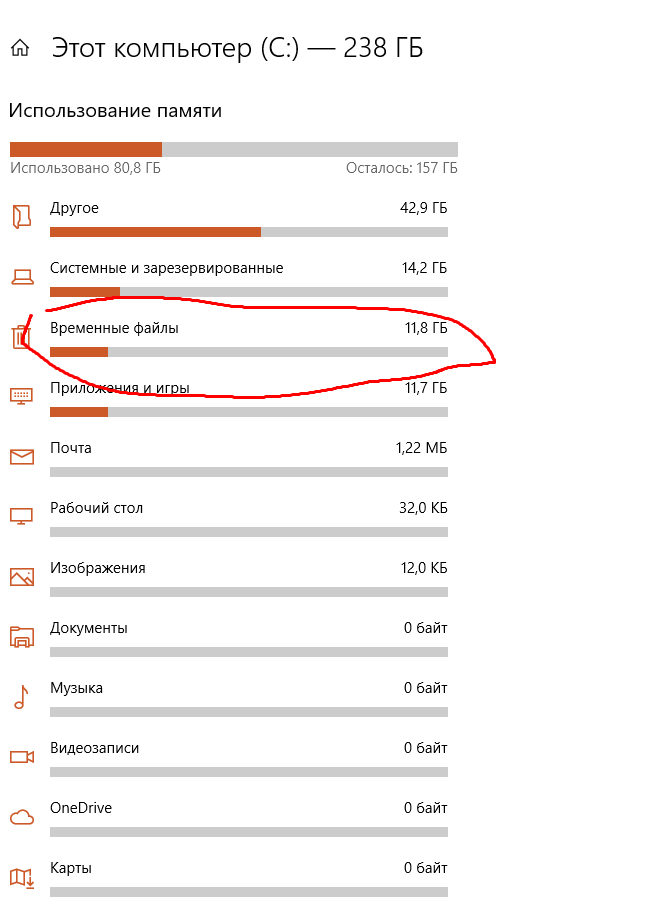Click the map icon for Карты

(21, 877)
